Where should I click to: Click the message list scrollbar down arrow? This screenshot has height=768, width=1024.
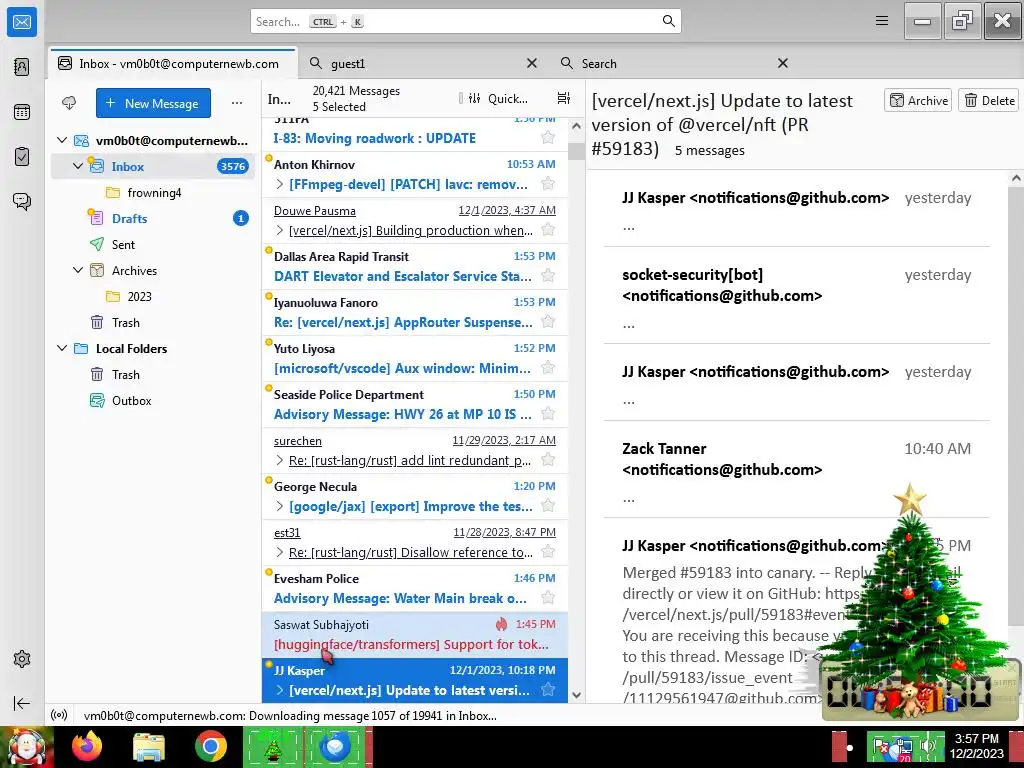click(576, 696)
